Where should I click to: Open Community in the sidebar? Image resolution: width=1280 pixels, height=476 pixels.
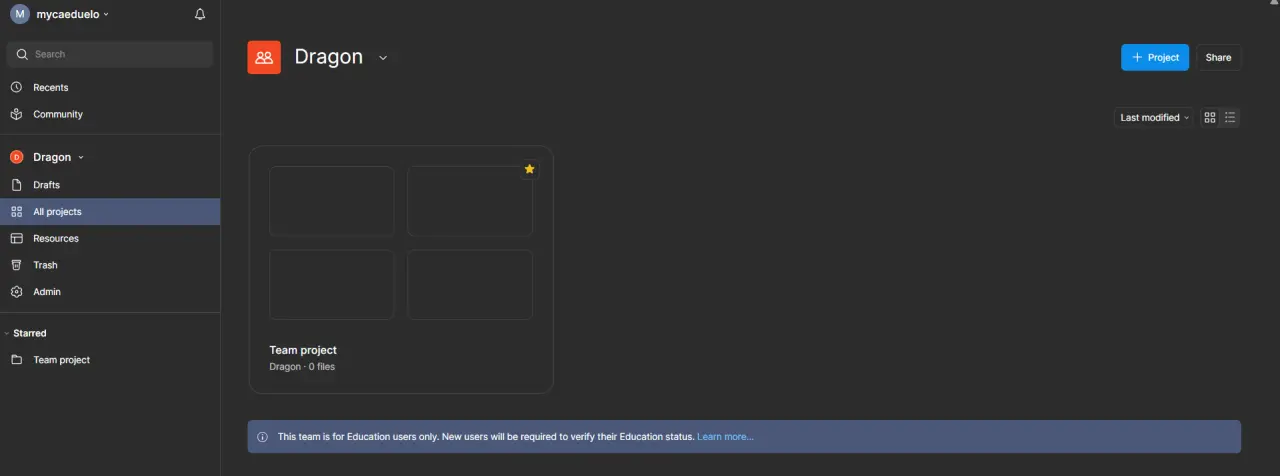[x=110, y=114]
